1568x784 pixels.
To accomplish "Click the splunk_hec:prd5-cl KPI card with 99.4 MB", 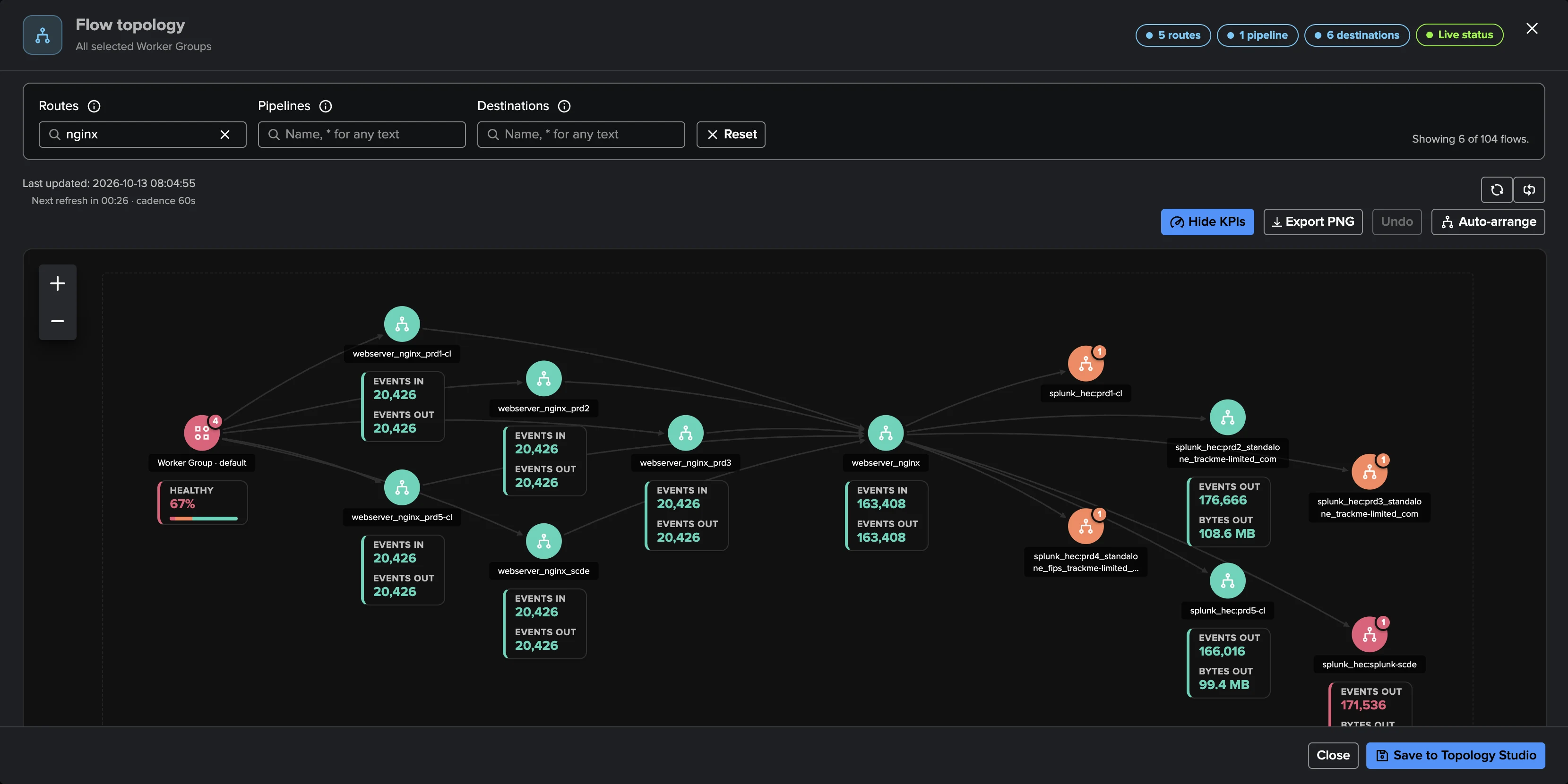I will point(1228,663).
